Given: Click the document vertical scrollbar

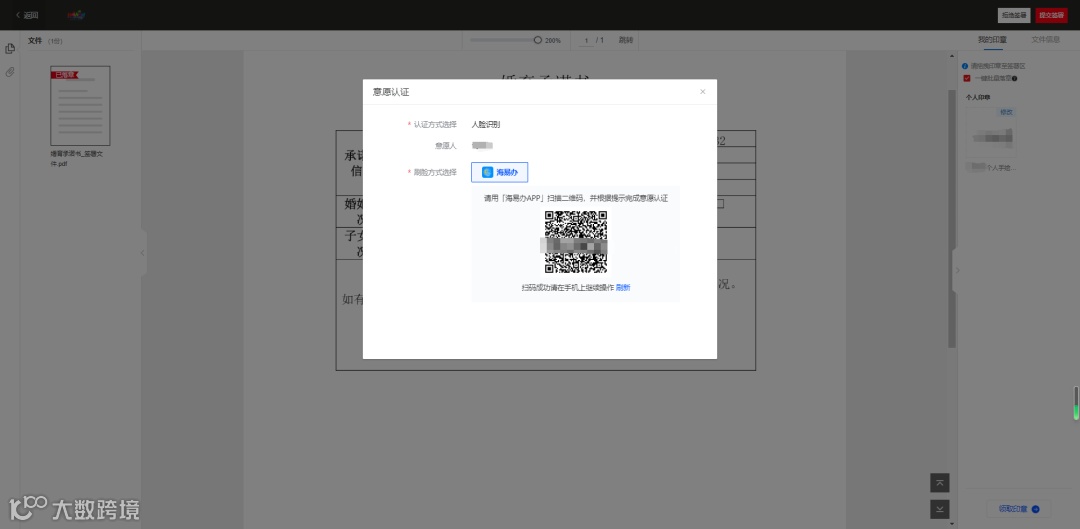Looking at the screenshot, I should 952,219.
